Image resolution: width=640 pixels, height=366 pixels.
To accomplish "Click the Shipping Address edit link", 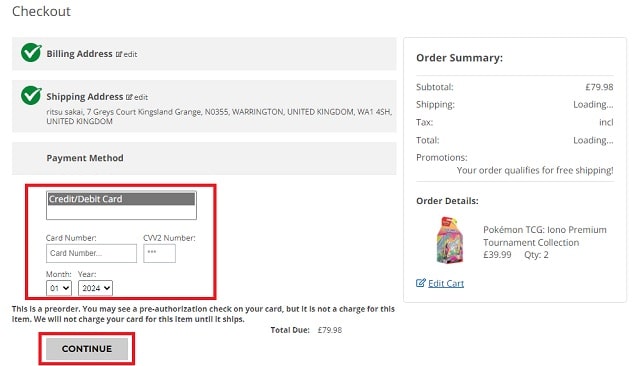I will tap(141, 97).
